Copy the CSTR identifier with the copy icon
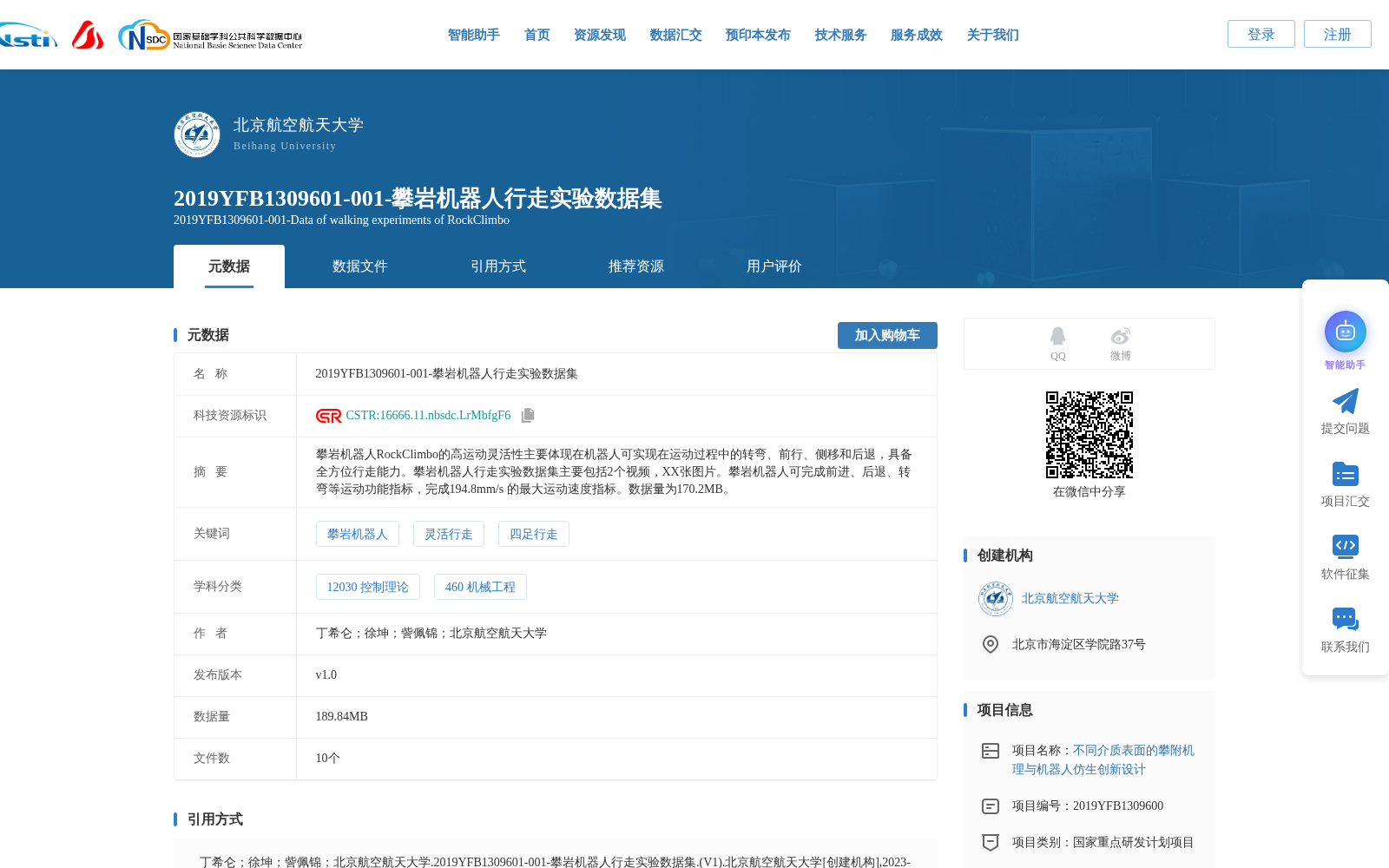The width and height of the screenshot is (1389, 868). (x=528, y=416)
